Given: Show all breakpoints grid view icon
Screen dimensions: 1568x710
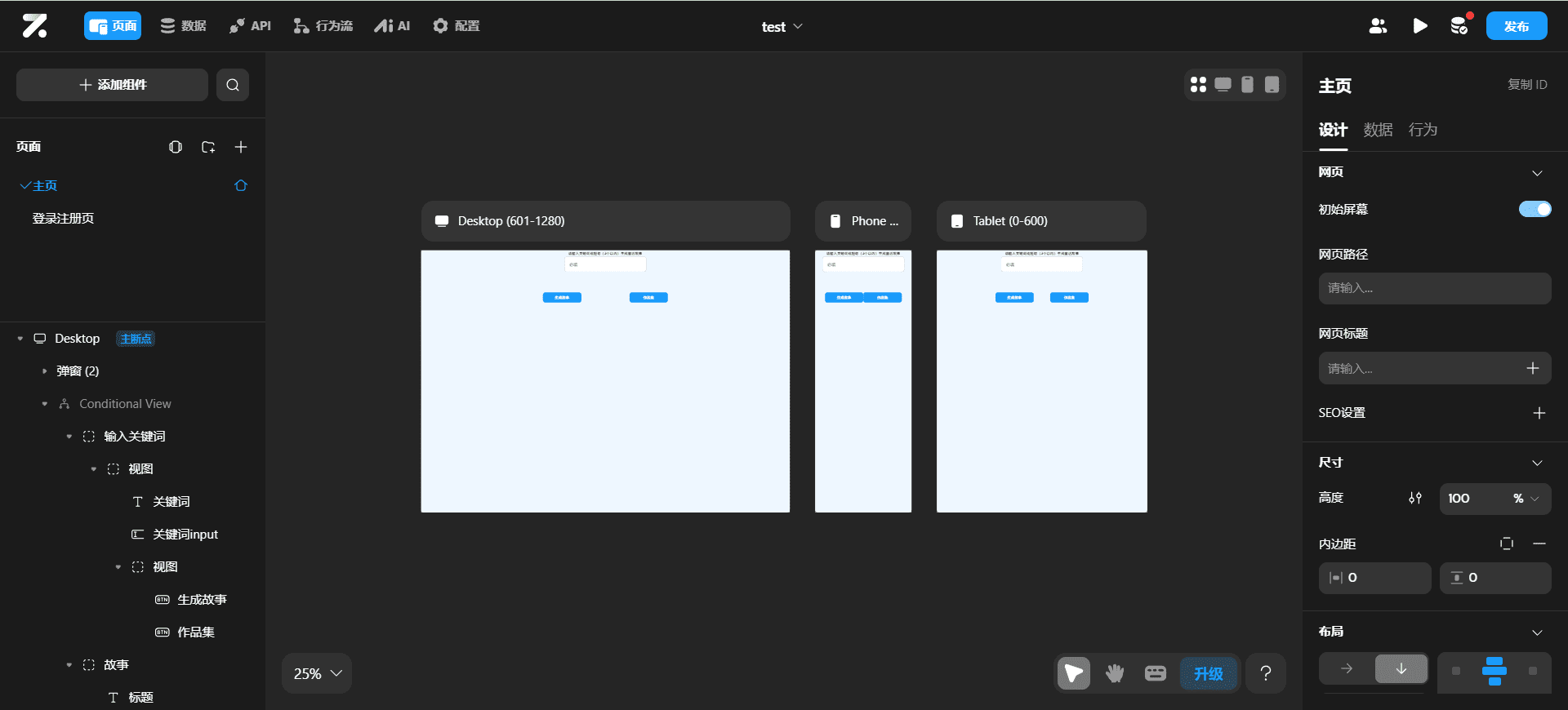Looking at the screenshot, I should [x=1198, y=85].
